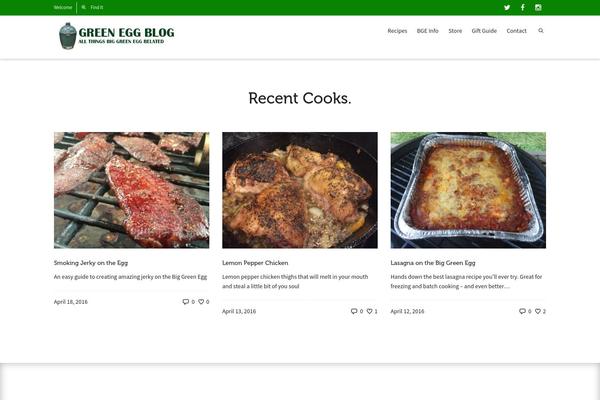Like the Lasagna post with heart
Image resolution: width=600 pixels, height=400 pixels.
[538, 311]
